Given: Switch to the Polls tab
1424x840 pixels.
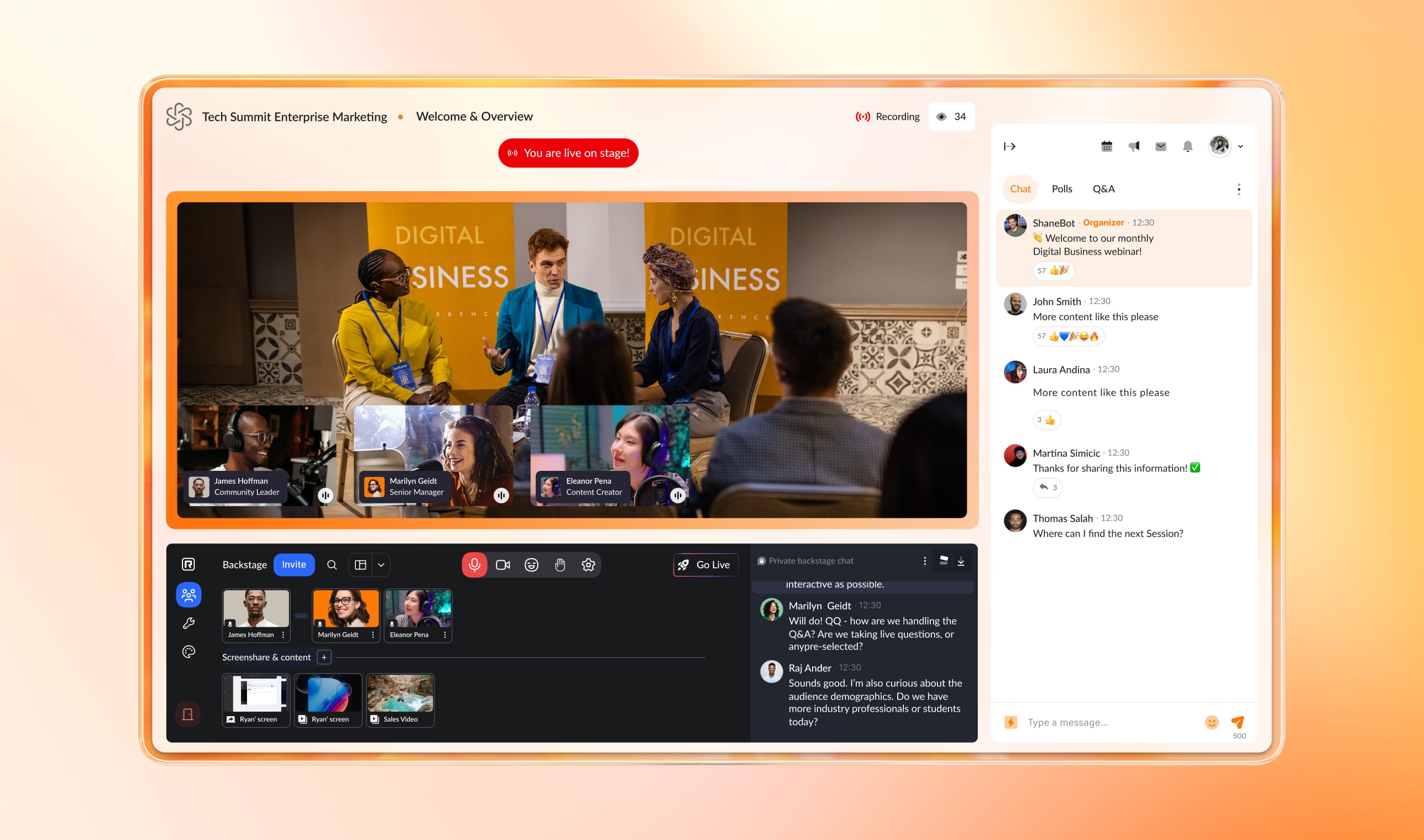Looking at the screenshot, I should (x=1062, y=188).
